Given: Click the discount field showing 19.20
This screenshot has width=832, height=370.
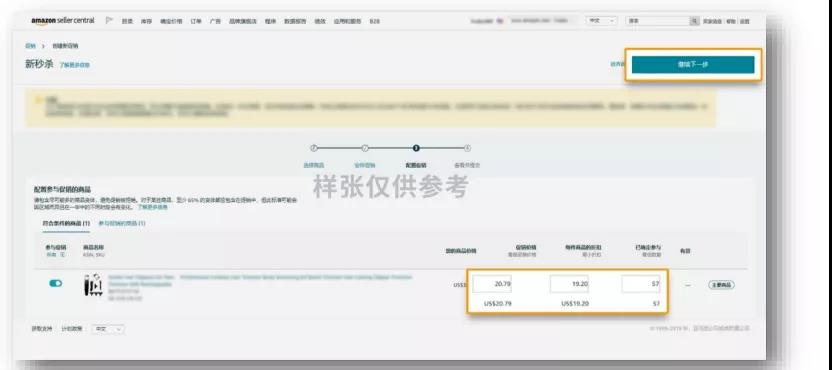Looking at the screenshot, I should point(569,284).
